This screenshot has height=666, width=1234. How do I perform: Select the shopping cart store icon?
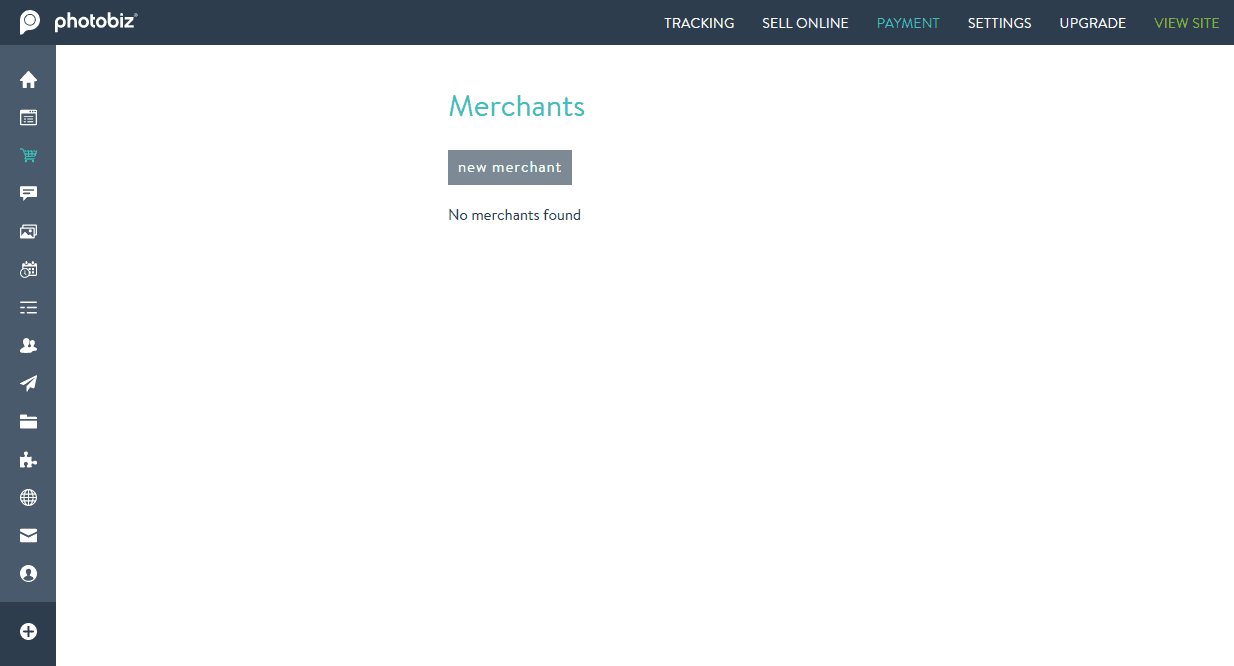[x=27, y=155]
